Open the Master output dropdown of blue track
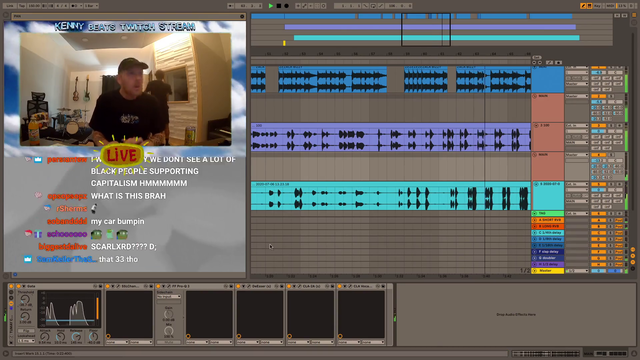Viewport: 640px width, 360px height. [577, 84]
